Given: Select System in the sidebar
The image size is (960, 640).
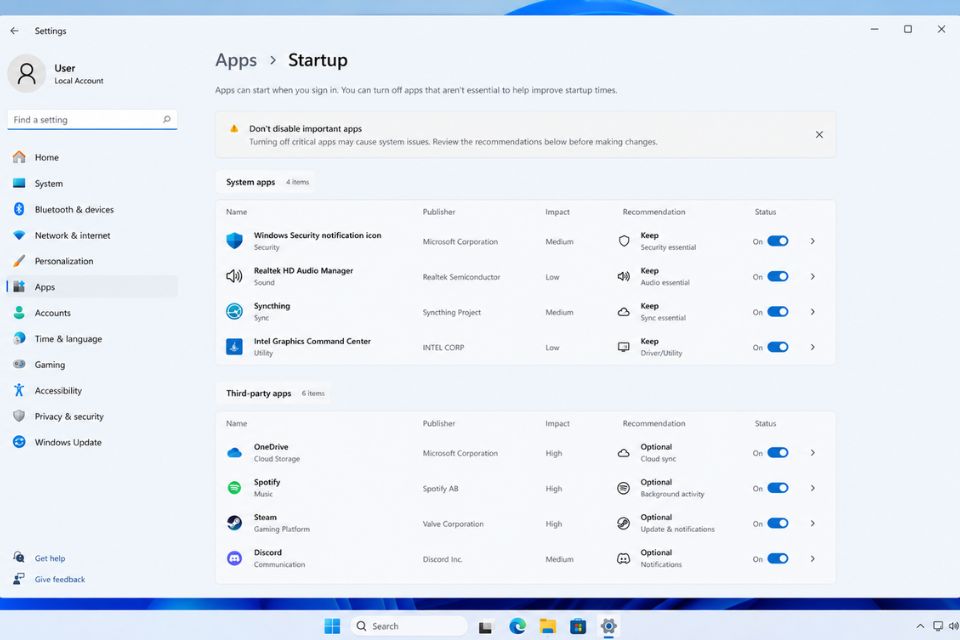Looking at the screenshot, I should pyautogui.click(x=92, y=183).
